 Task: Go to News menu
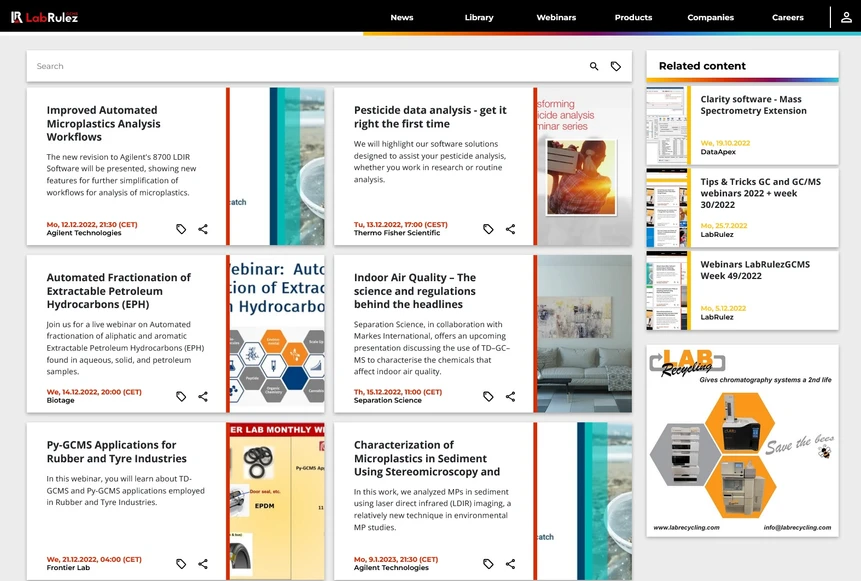402,18
